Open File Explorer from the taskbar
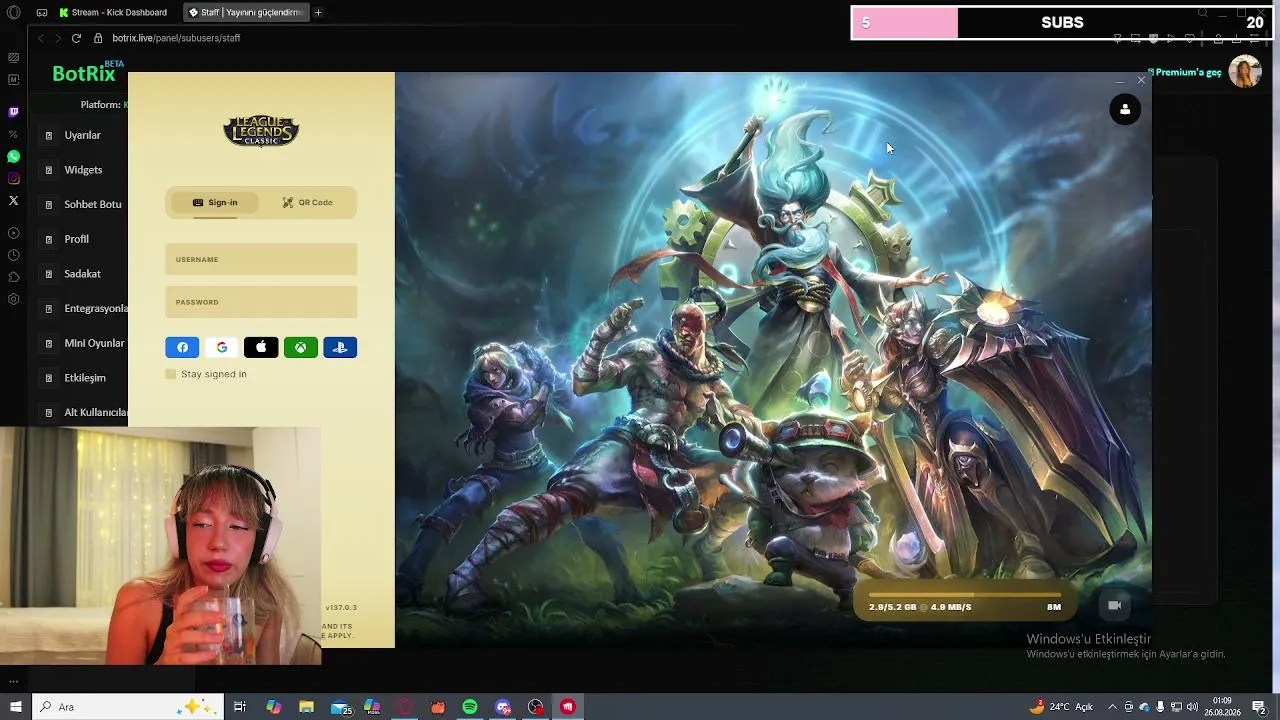Image resolution: width=1280 pixels, height=720 pixels. [307, 707]
